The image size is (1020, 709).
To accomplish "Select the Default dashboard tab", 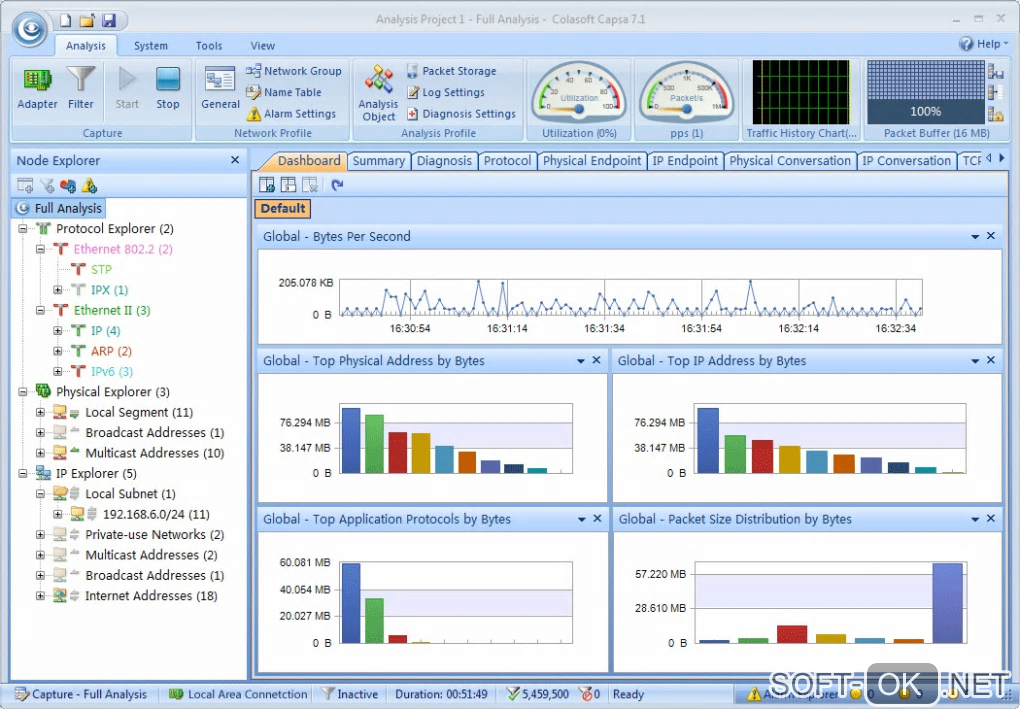I will 283,209.
